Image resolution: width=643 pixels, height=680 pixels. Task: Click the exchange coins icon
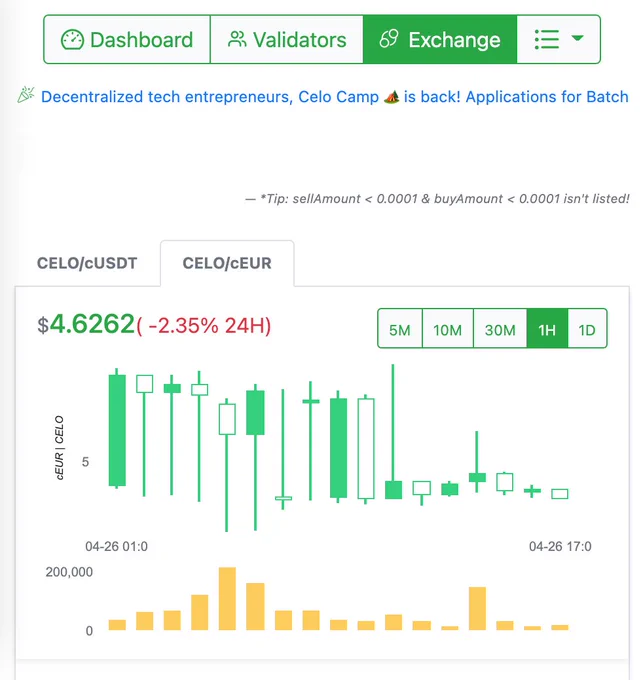tap(389, 39)
